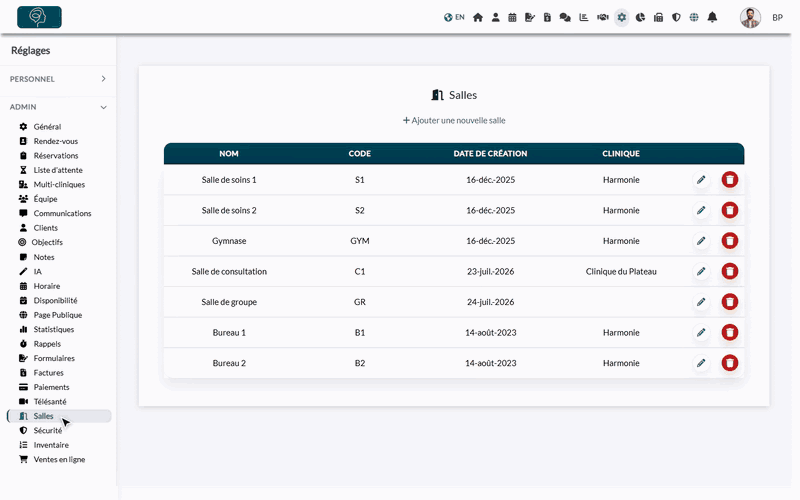Viewport: 800px width, 500px height.
Task: Open the Sécurité settings menu item
Action: tap(48, 431)
